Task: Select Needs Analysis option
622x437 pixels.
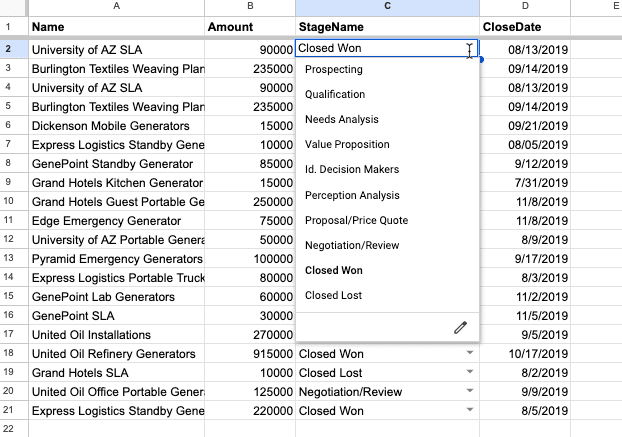Action: (342, 119)
